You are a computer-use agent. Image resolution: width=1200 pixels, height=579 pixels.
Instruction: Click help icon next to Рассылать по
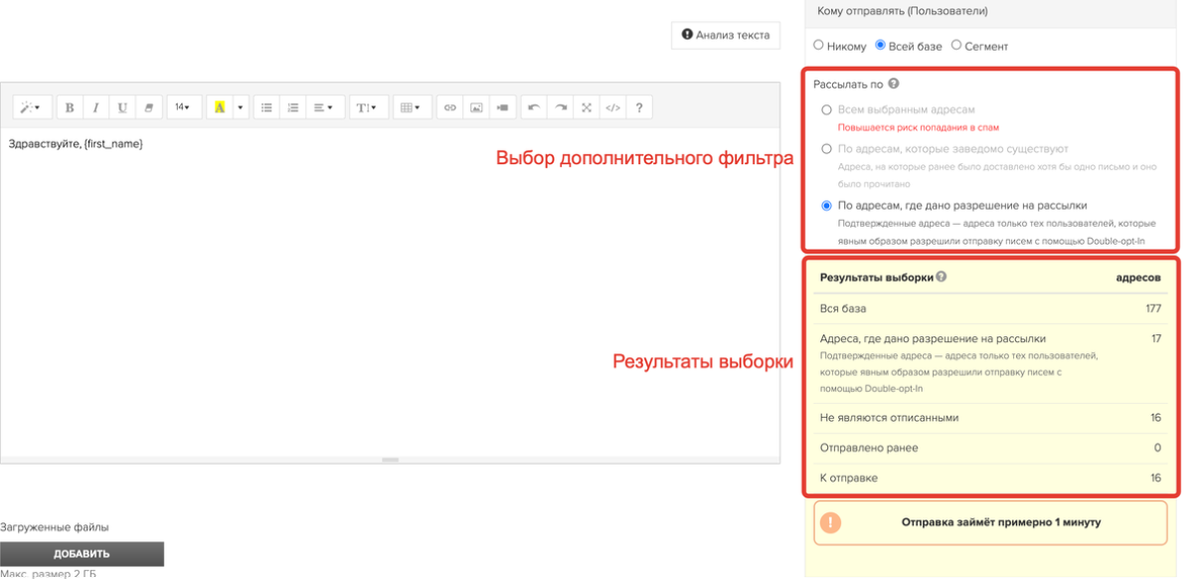point(894,84)
